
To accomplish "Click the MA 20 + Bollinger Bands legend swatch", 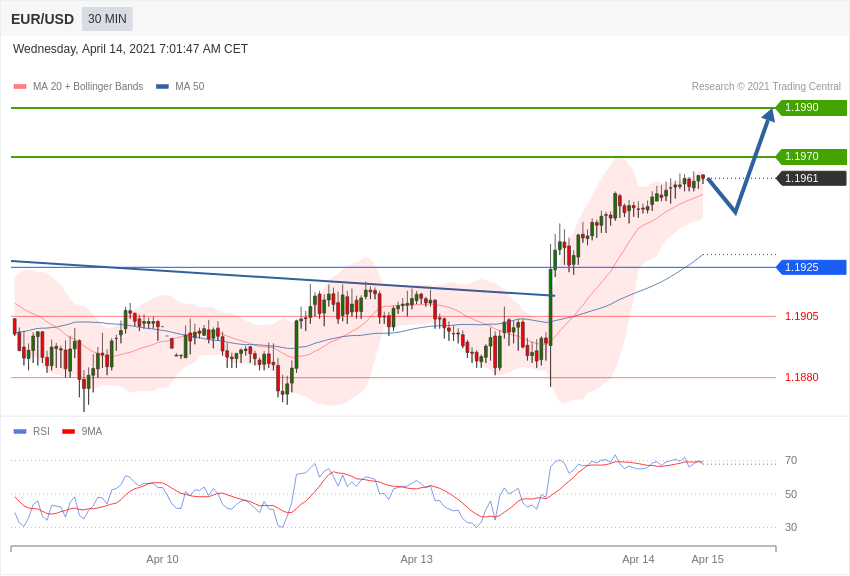I will click(x=20, y=87).
